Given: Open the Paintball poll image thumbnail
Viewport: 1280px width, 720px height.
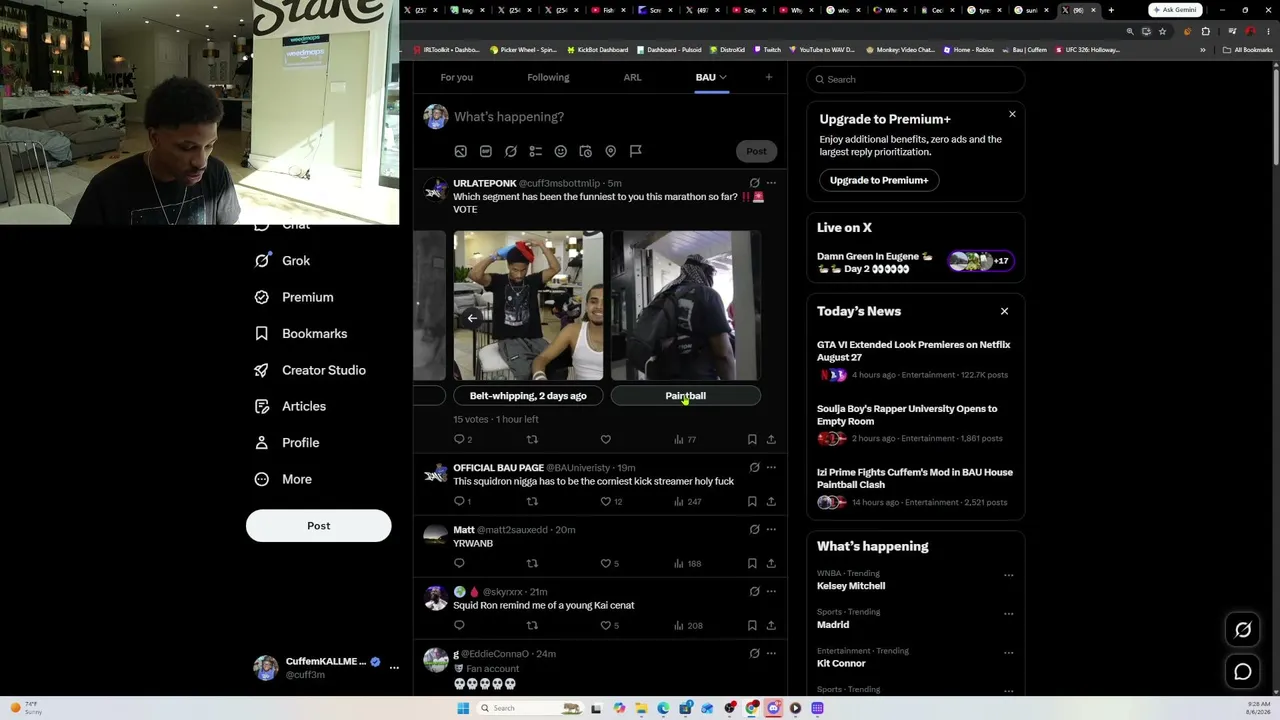Looking at the screenshot, I should 685,306.
